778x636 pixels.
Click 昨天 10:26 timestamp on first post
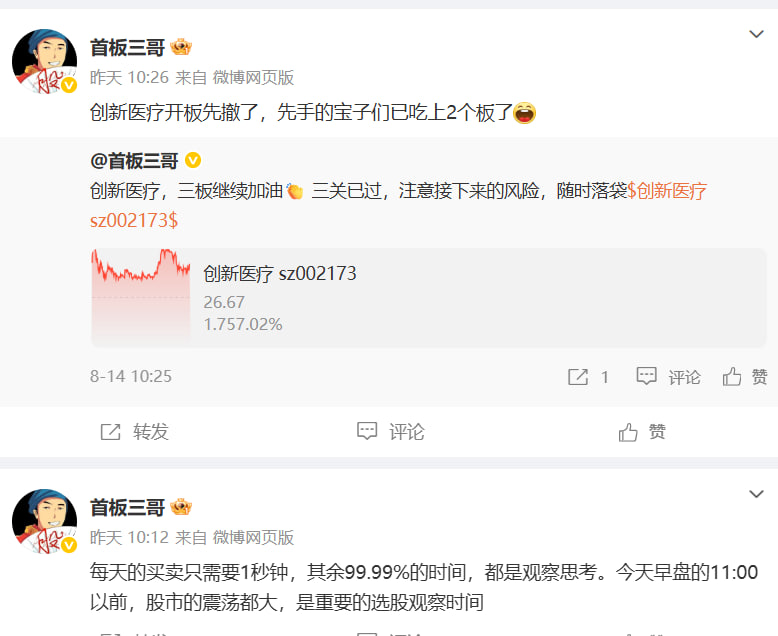click(130, 77)
